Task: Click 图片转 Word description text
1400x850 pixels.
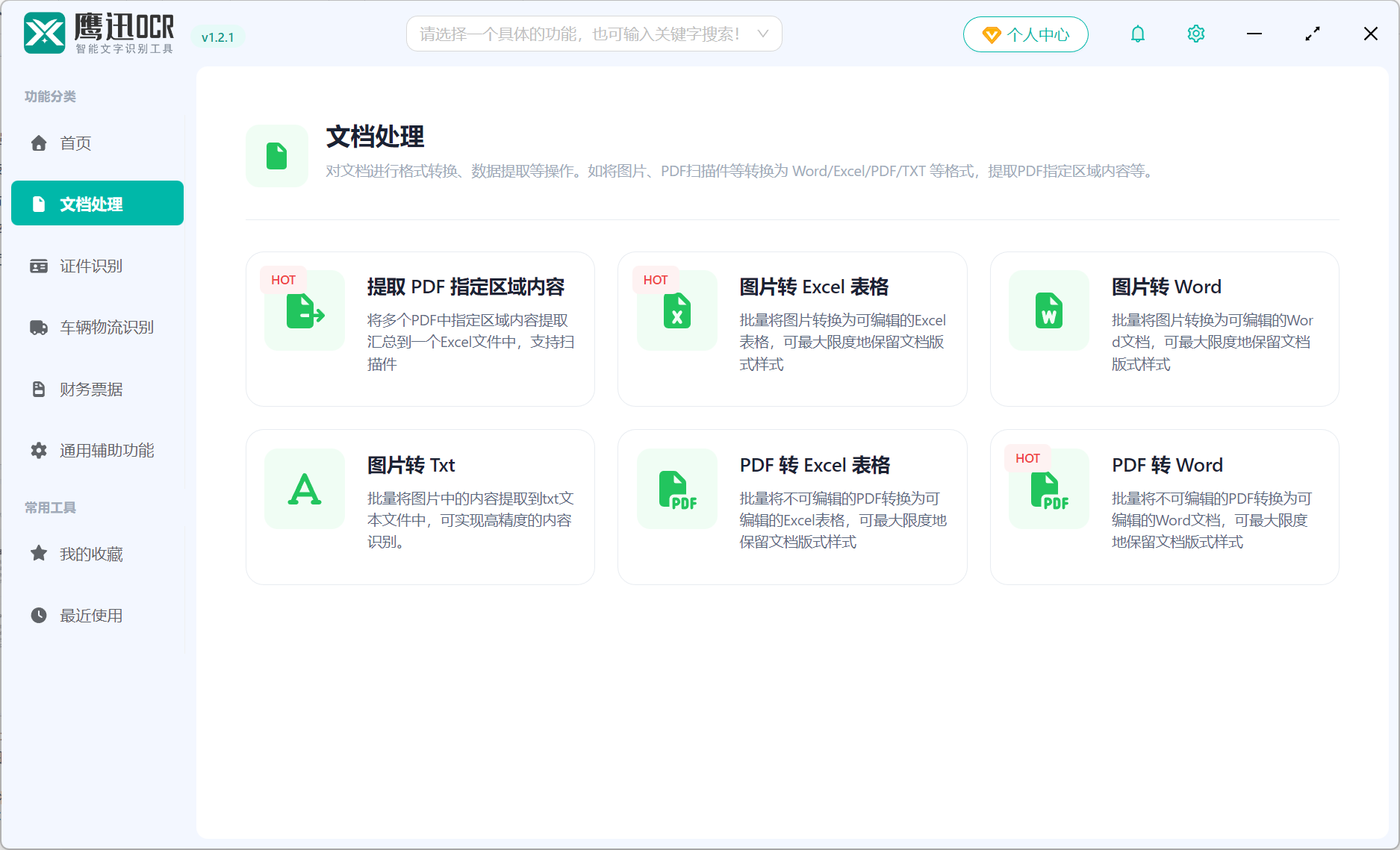Action: pos(1212,342)
